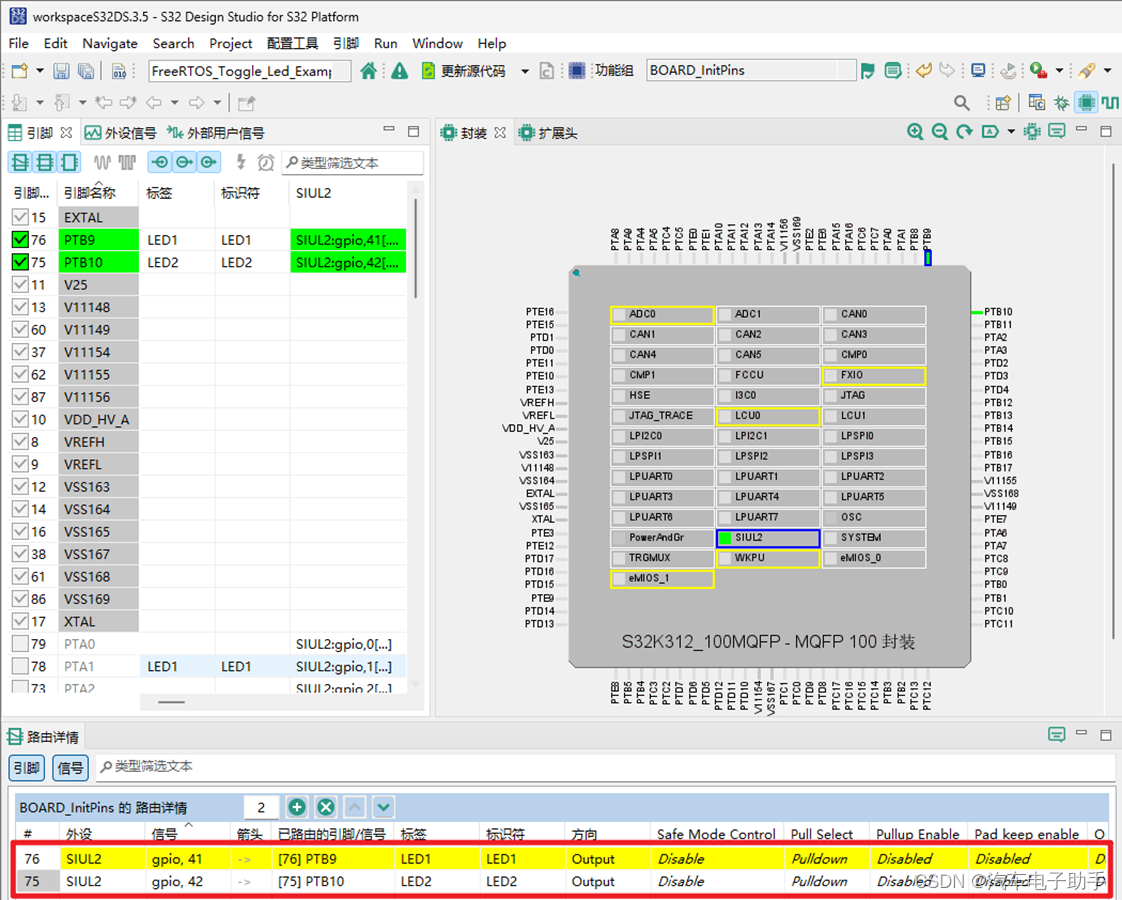Toggle the pin 17 XTAL checkbox
The image size is (1122, 900).
pyautogui.click(x=20, y=621)
